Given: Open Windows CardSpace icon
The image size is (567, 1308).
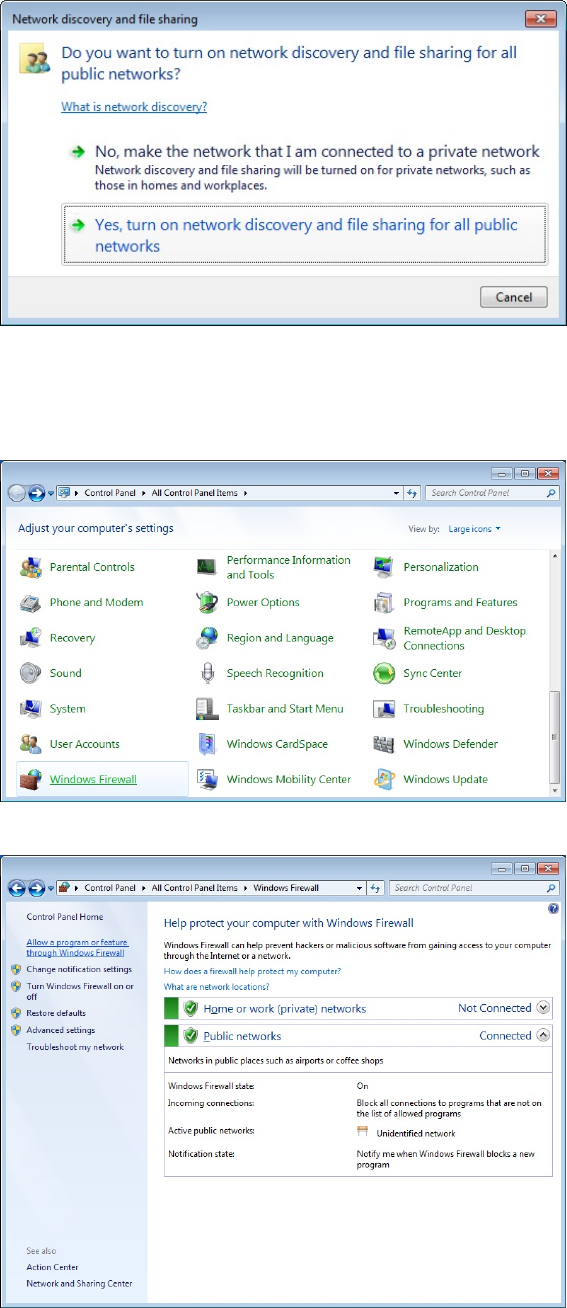Looking at the screenshot, I should click(x=208, y=744).
